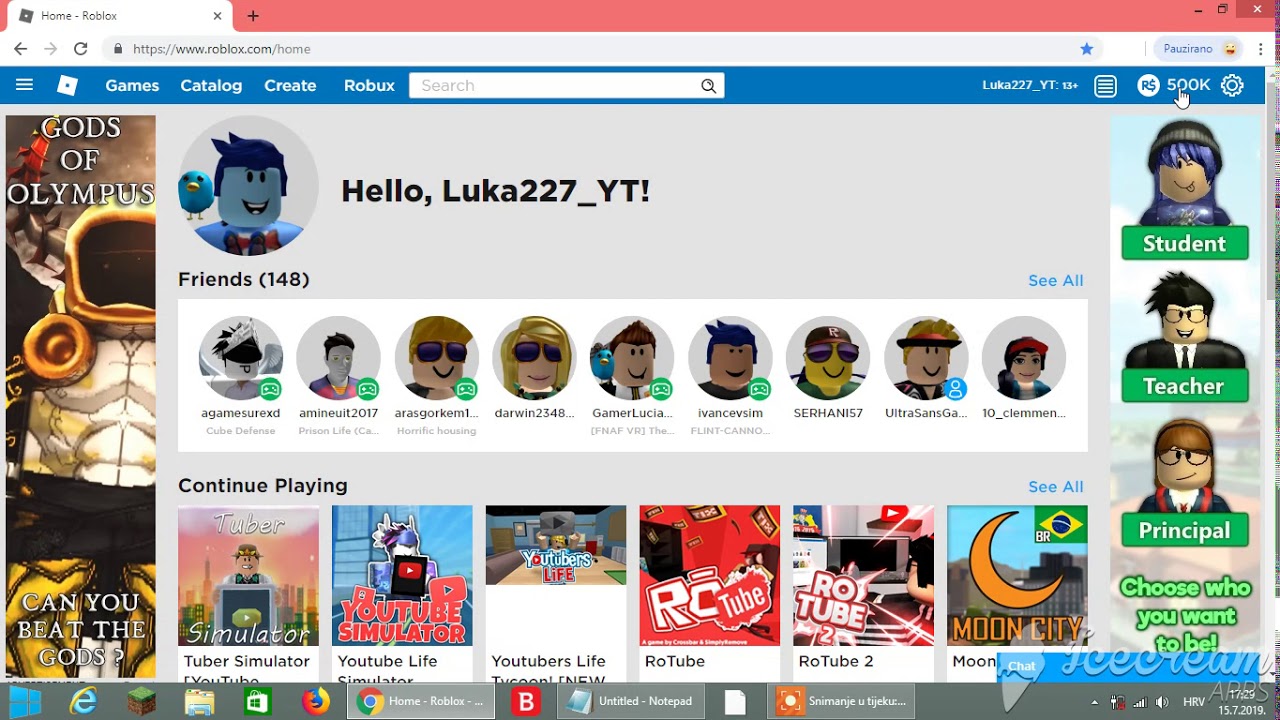Click Cube Defense game under agamesurexd
This screenshot has width=1280, height=720.
[240, 431]
